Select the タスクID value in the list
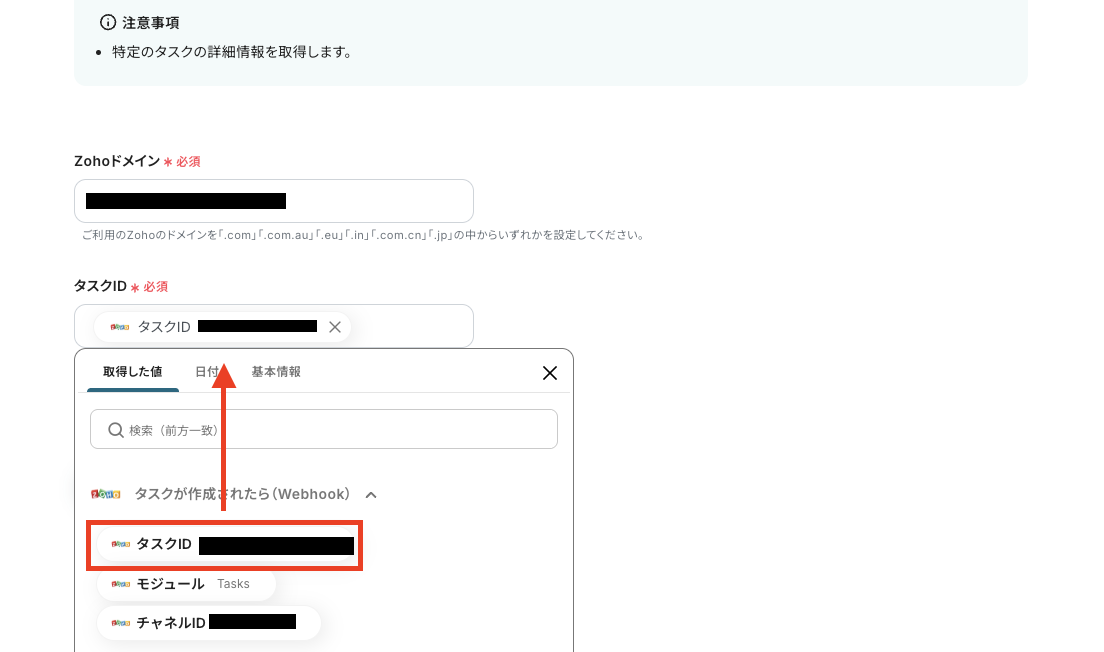The width and height of the screenshot is (1104, 652). [x=225, y=545]
